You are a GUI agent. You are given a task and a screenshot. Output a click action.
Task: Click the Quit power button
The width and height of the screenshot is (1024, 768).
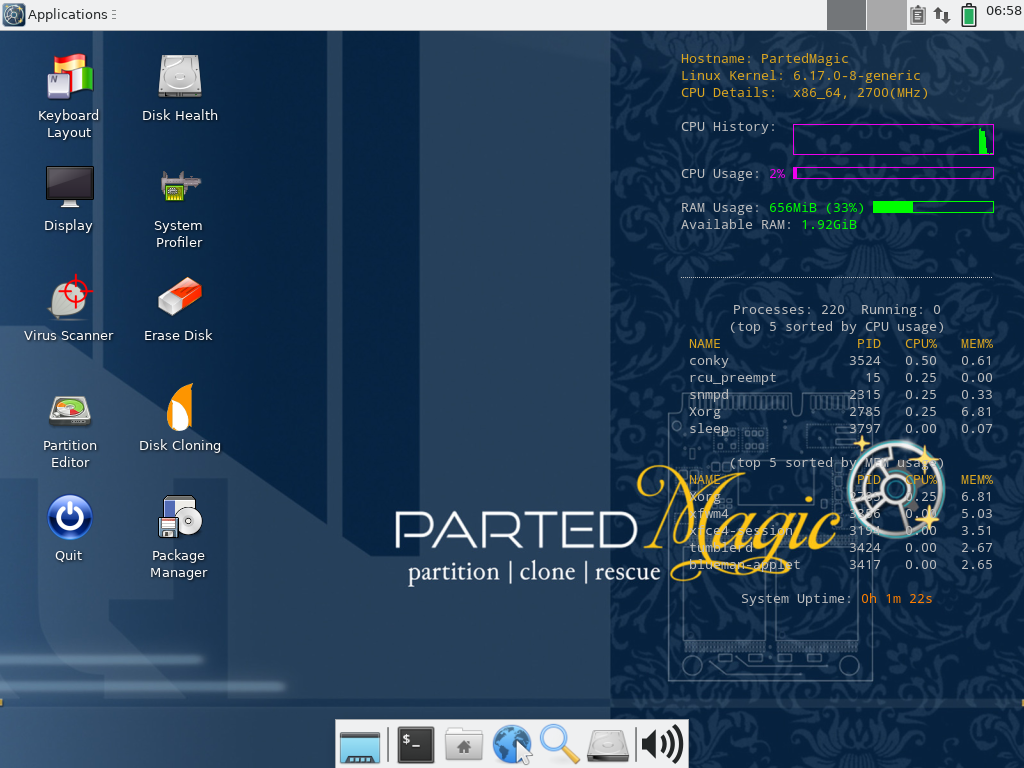point(69,518)
